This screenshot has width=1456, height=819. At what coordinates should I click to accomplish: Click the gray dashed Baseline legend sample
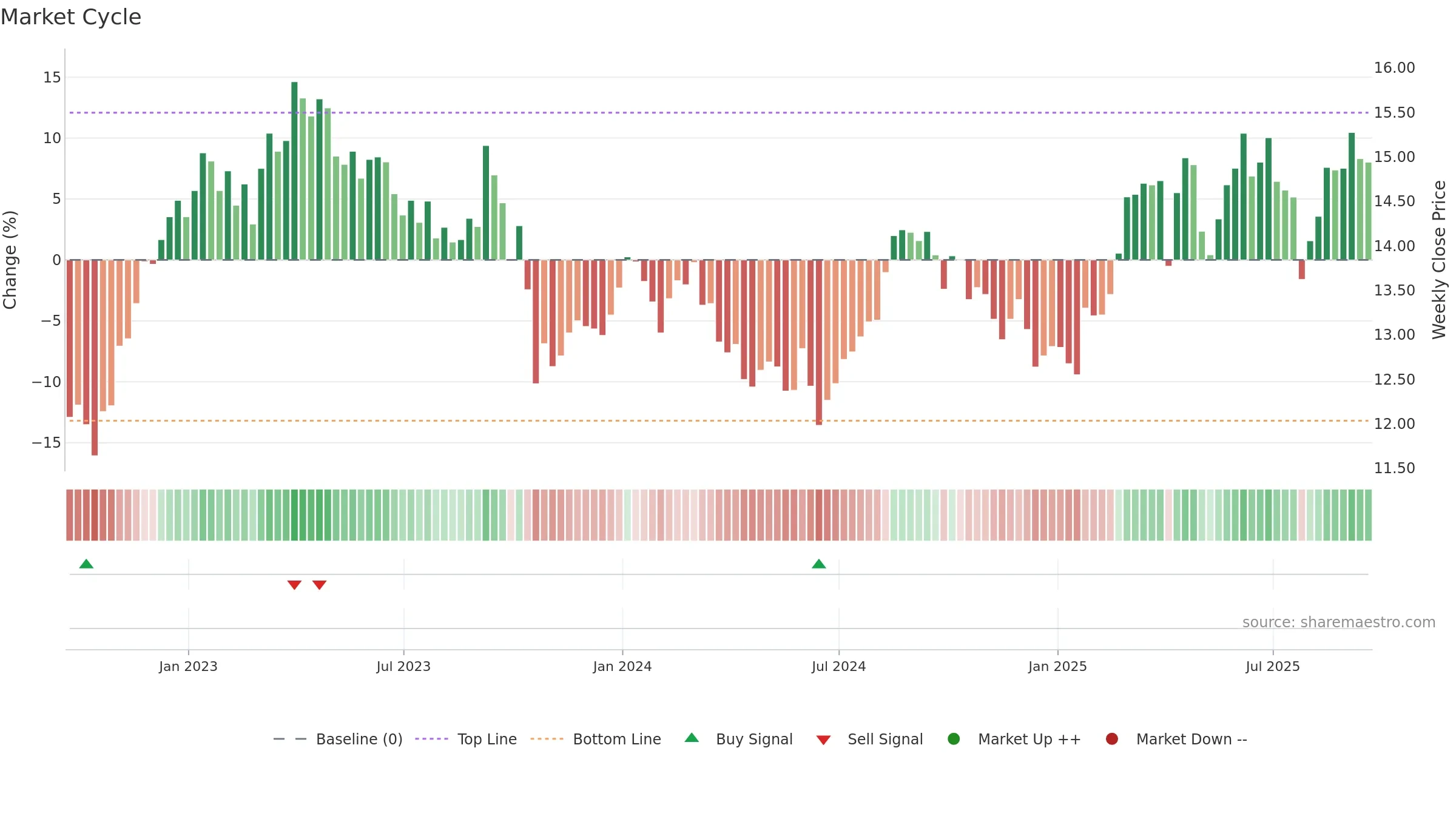point(290,739)
